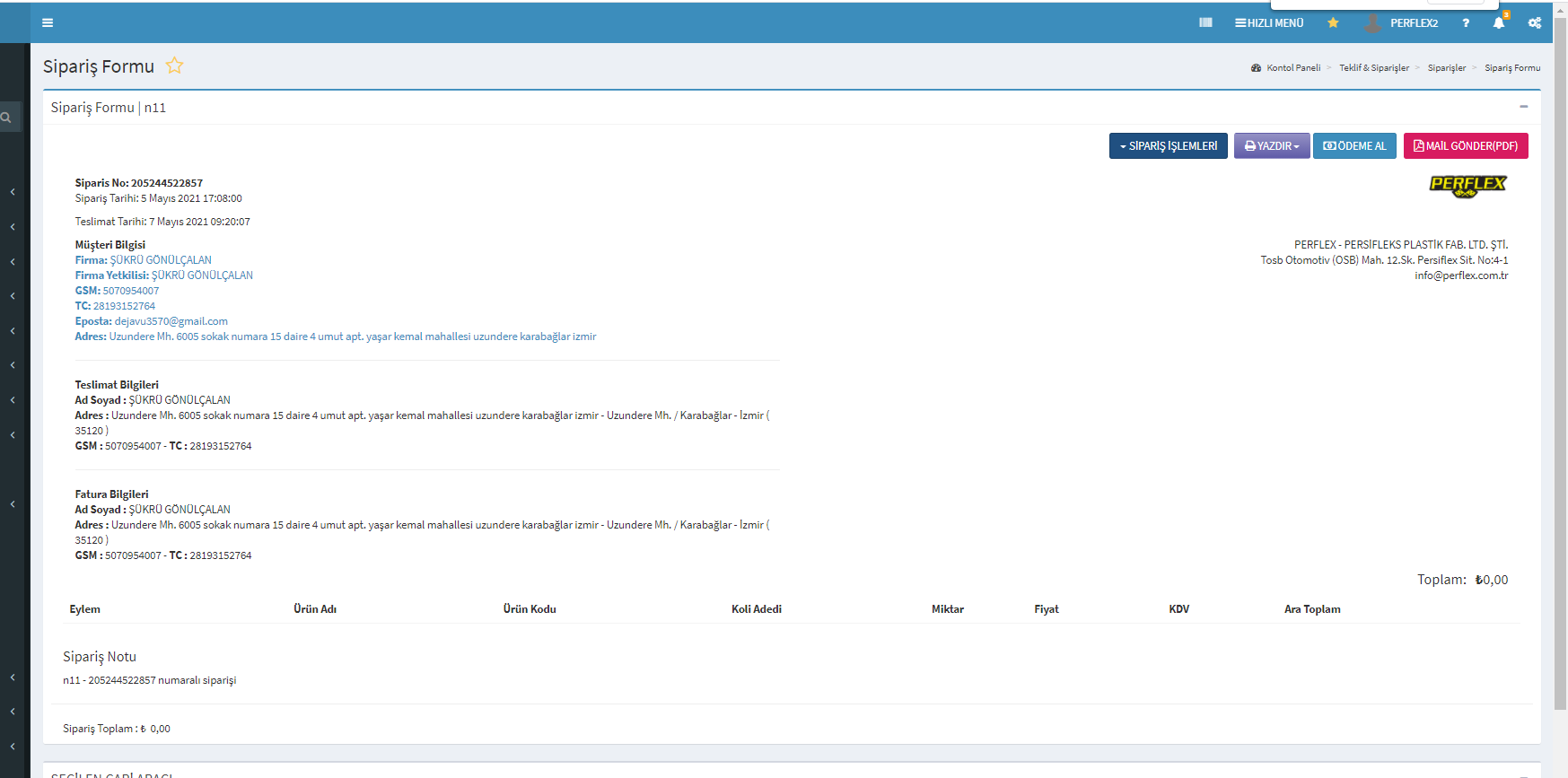The image size is (1568, 778).
Task: Click the ÖDEME AL button
Action: (x=1353, y=146)
